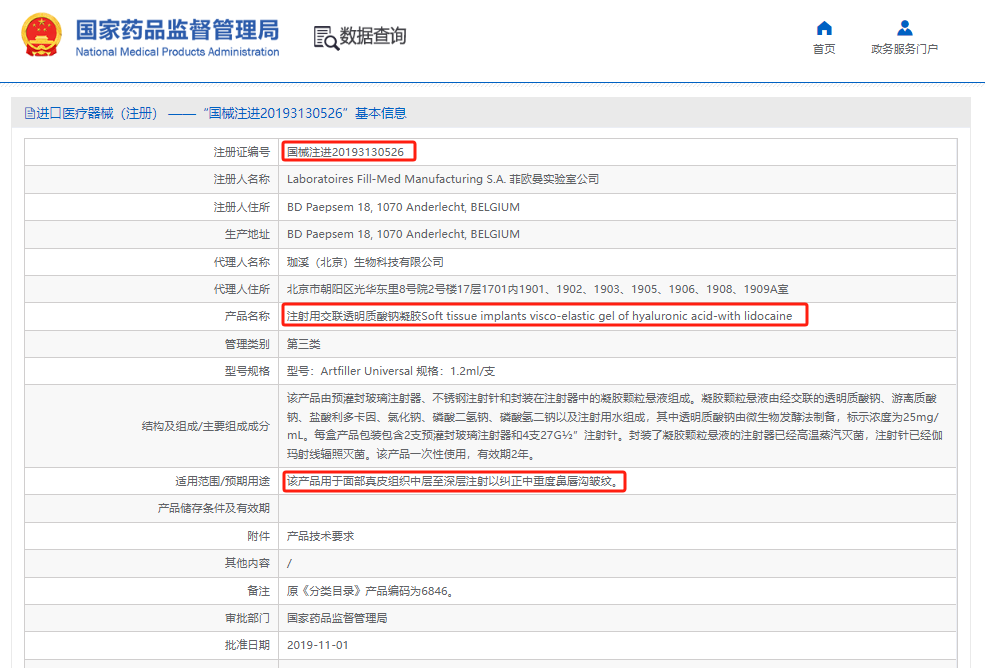Click the 附件 label

point(259,536)
